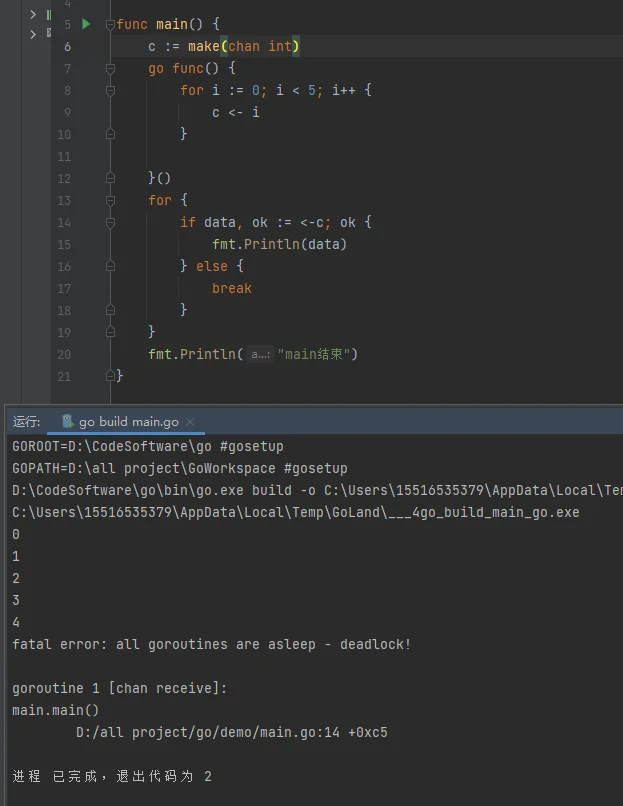Click the 'main.main()' console line
This screenshot has width=623, height=806.
click(x=56, y=710)
